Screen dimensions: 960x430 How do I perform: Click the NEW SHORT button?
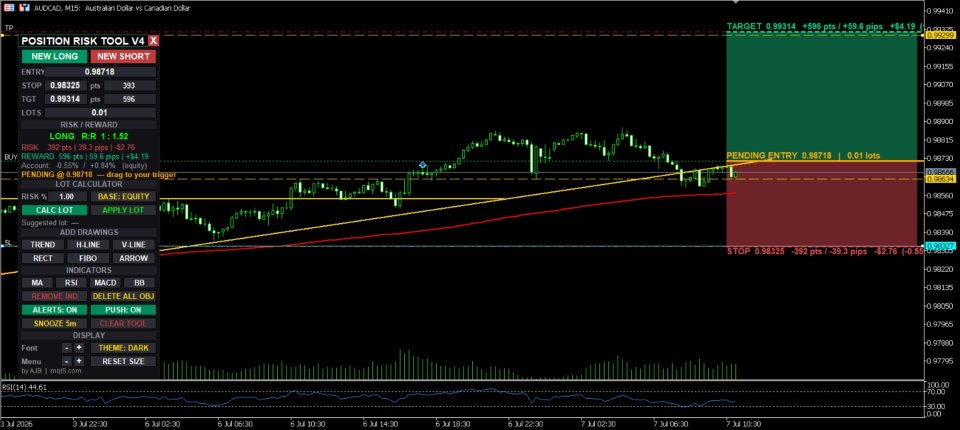[123, 56]
